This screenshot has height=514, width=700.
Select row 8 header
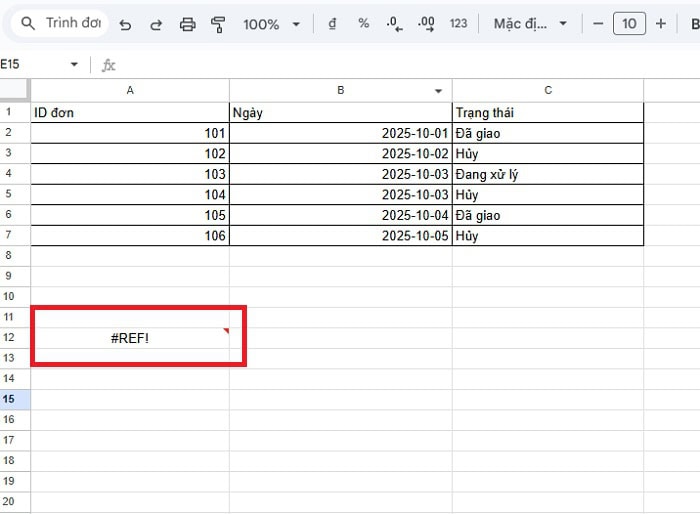[x=15, y=255]
